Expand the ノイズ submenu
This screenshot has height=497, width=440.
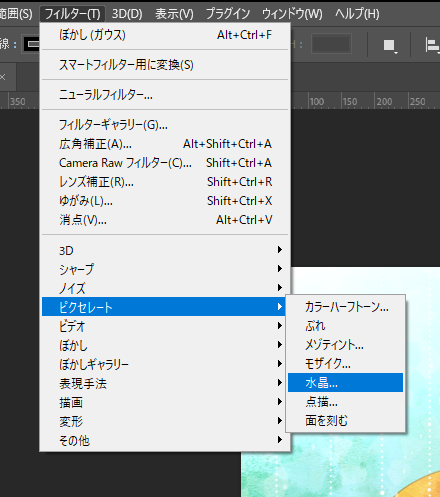point(165,288)
